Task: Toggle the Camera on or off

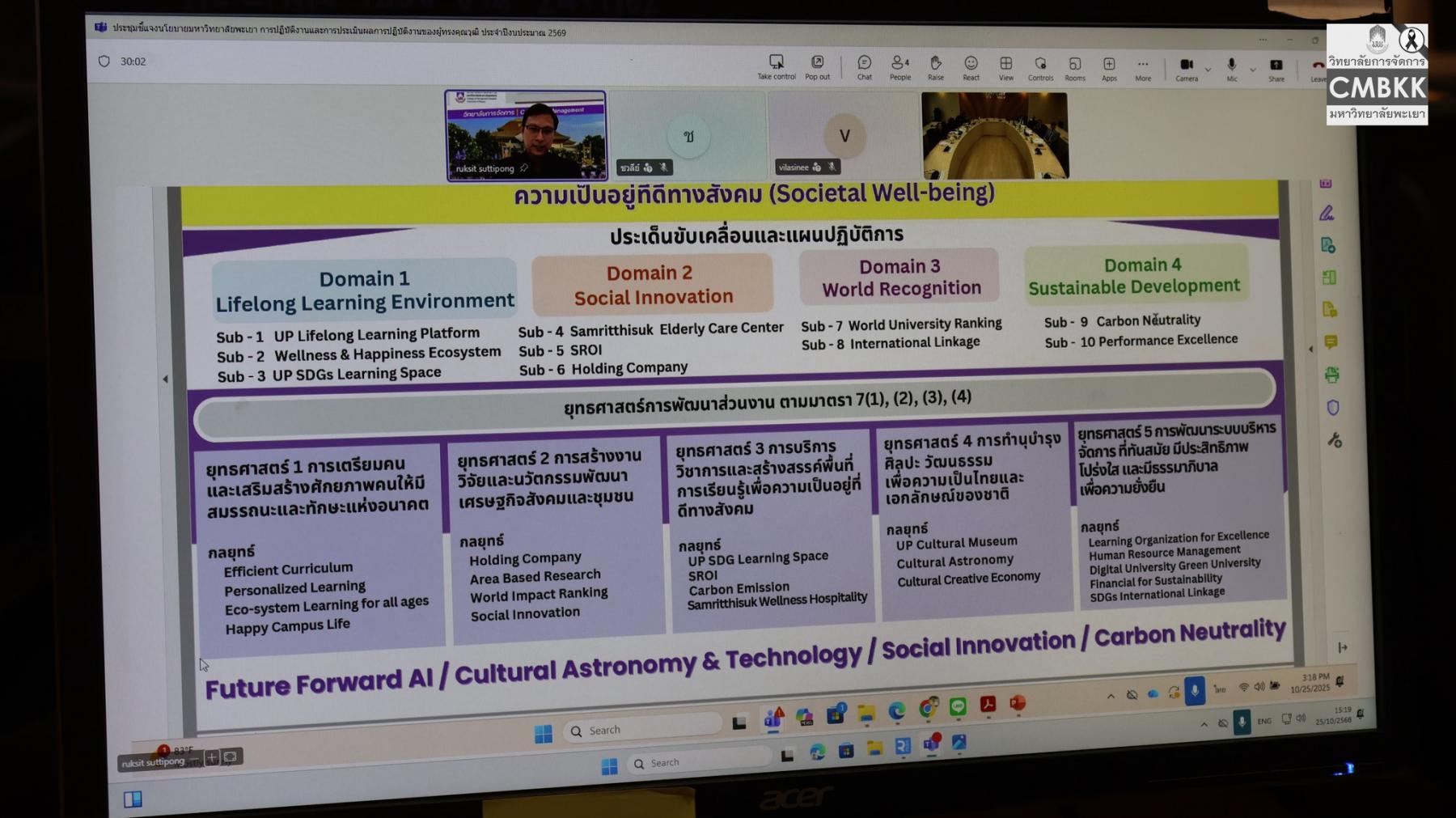Action: click(1186, 67)
